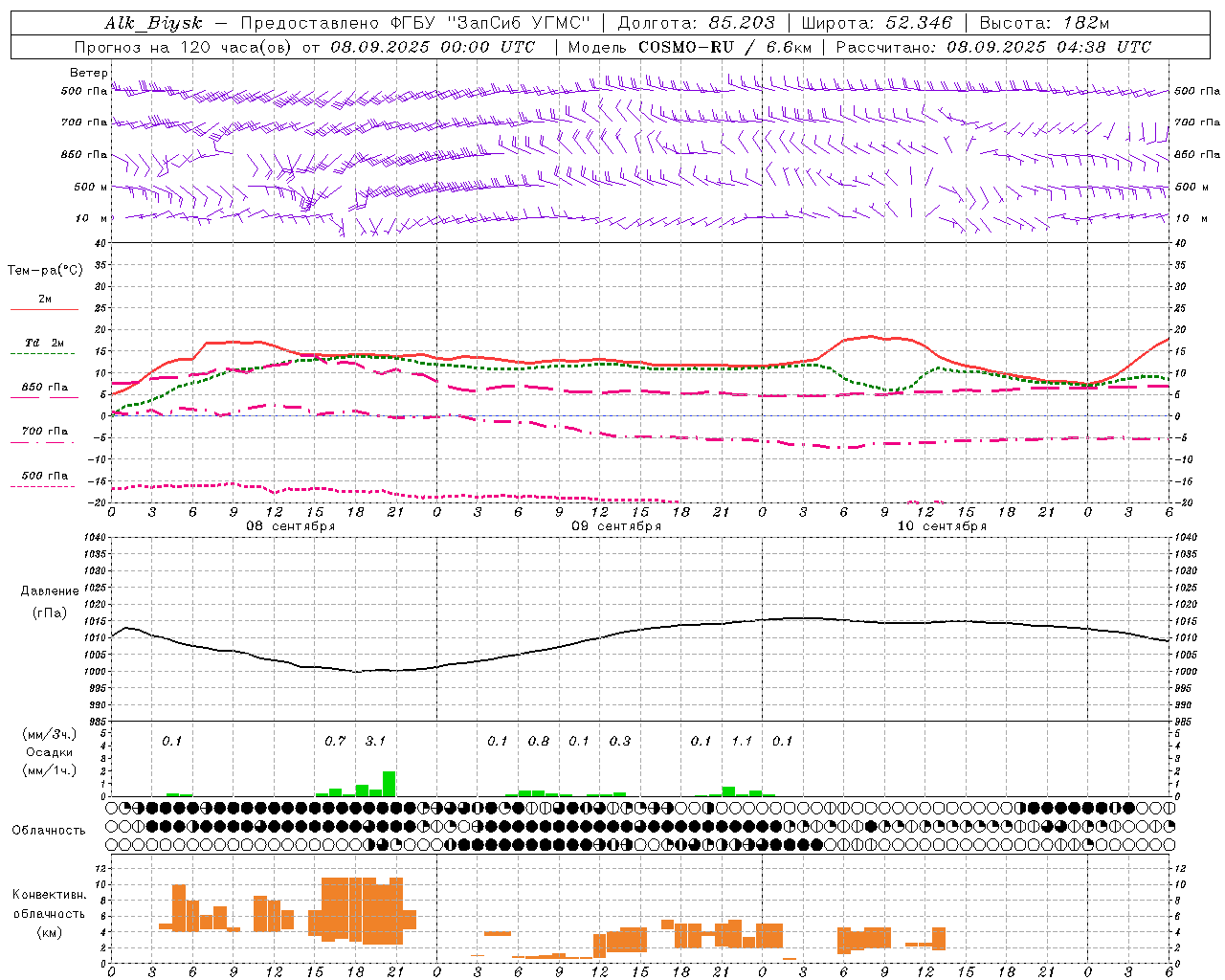This screenshot has height=980, width=1225.
Task: Click the 10 сентября date label
Action: (x=942, y=526)
